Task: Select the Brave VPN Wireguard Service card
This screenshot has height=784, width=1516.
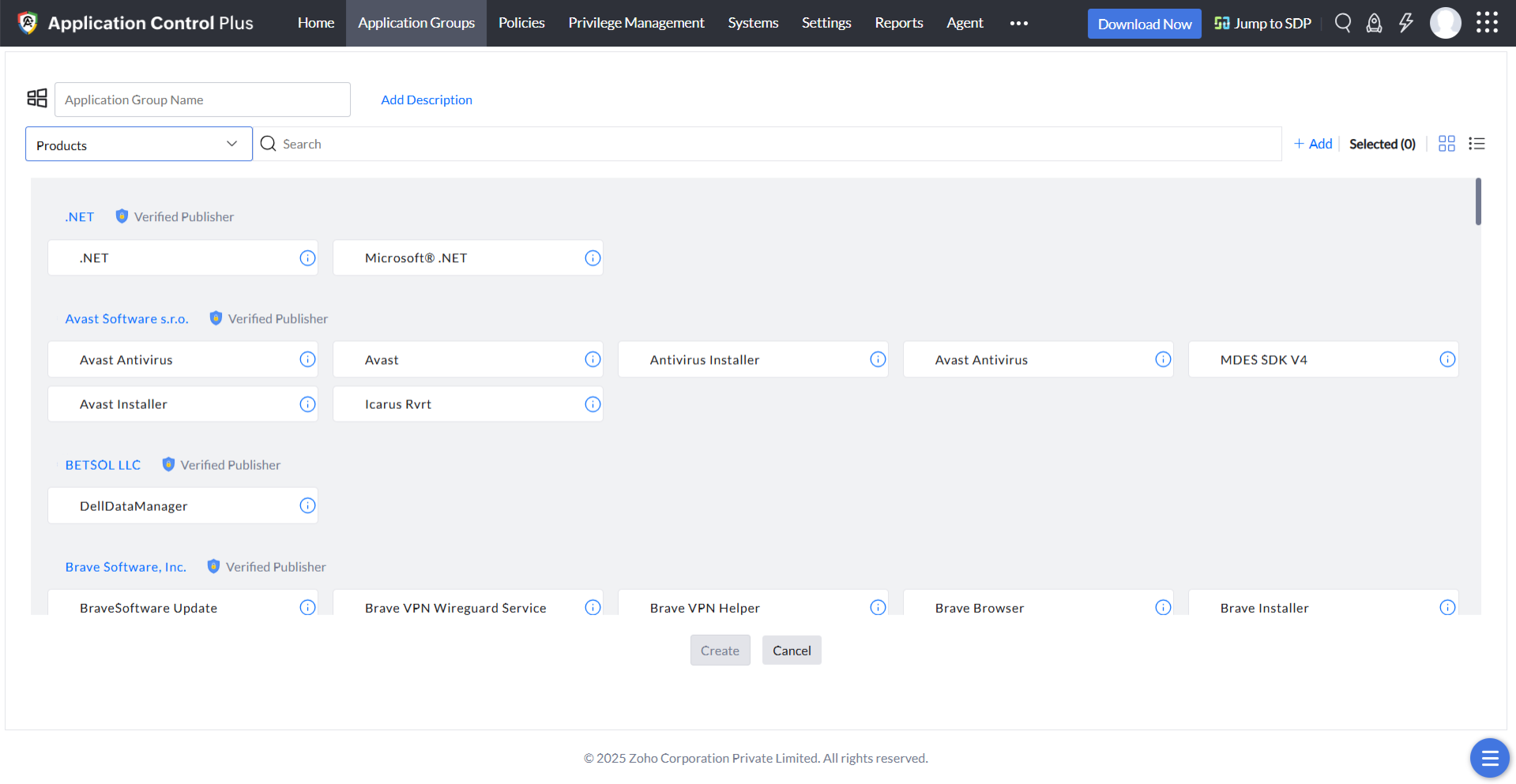Action: pos(468,602)
